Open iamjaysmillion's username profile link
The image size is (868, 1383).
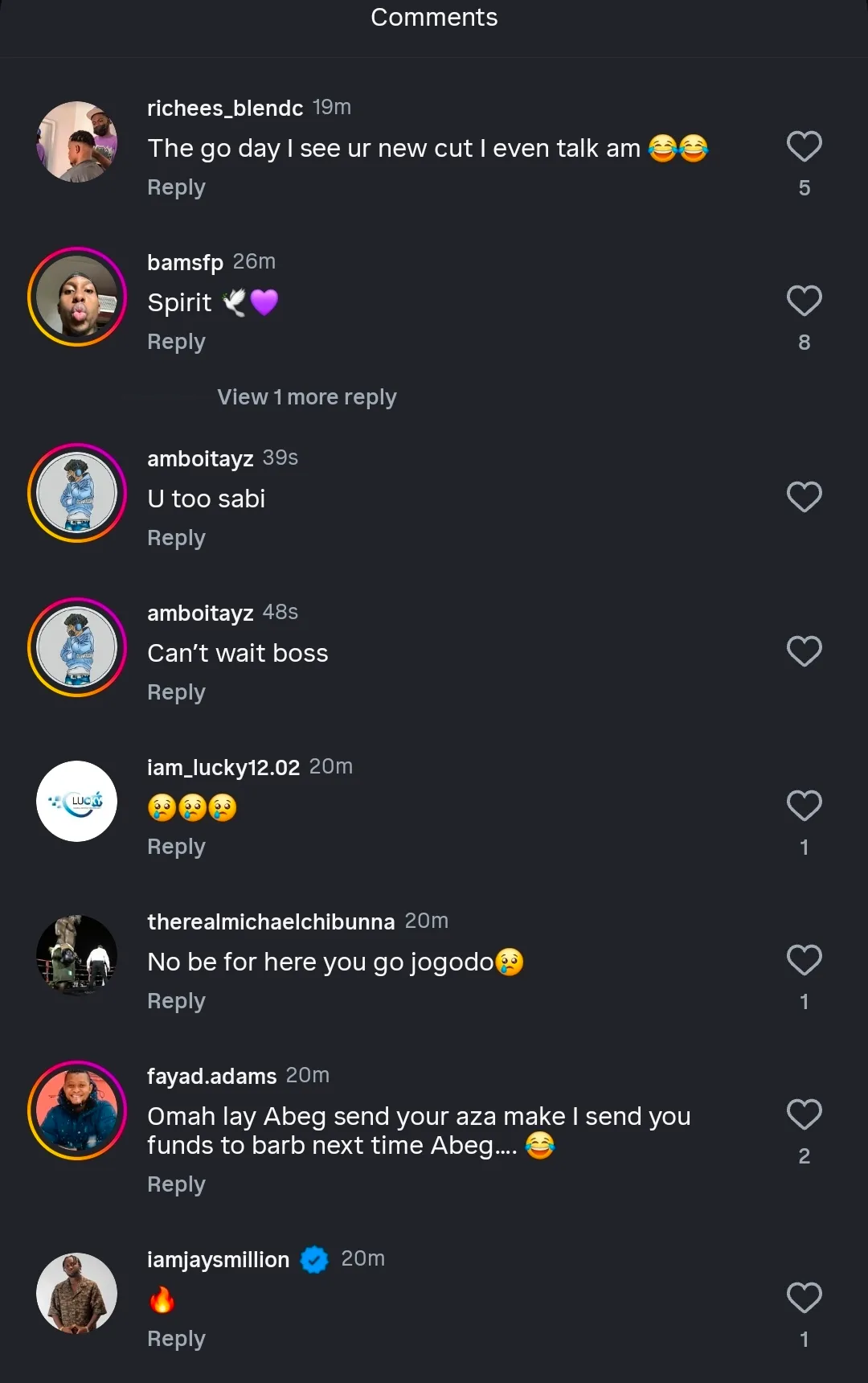(x=218, y=1260)
